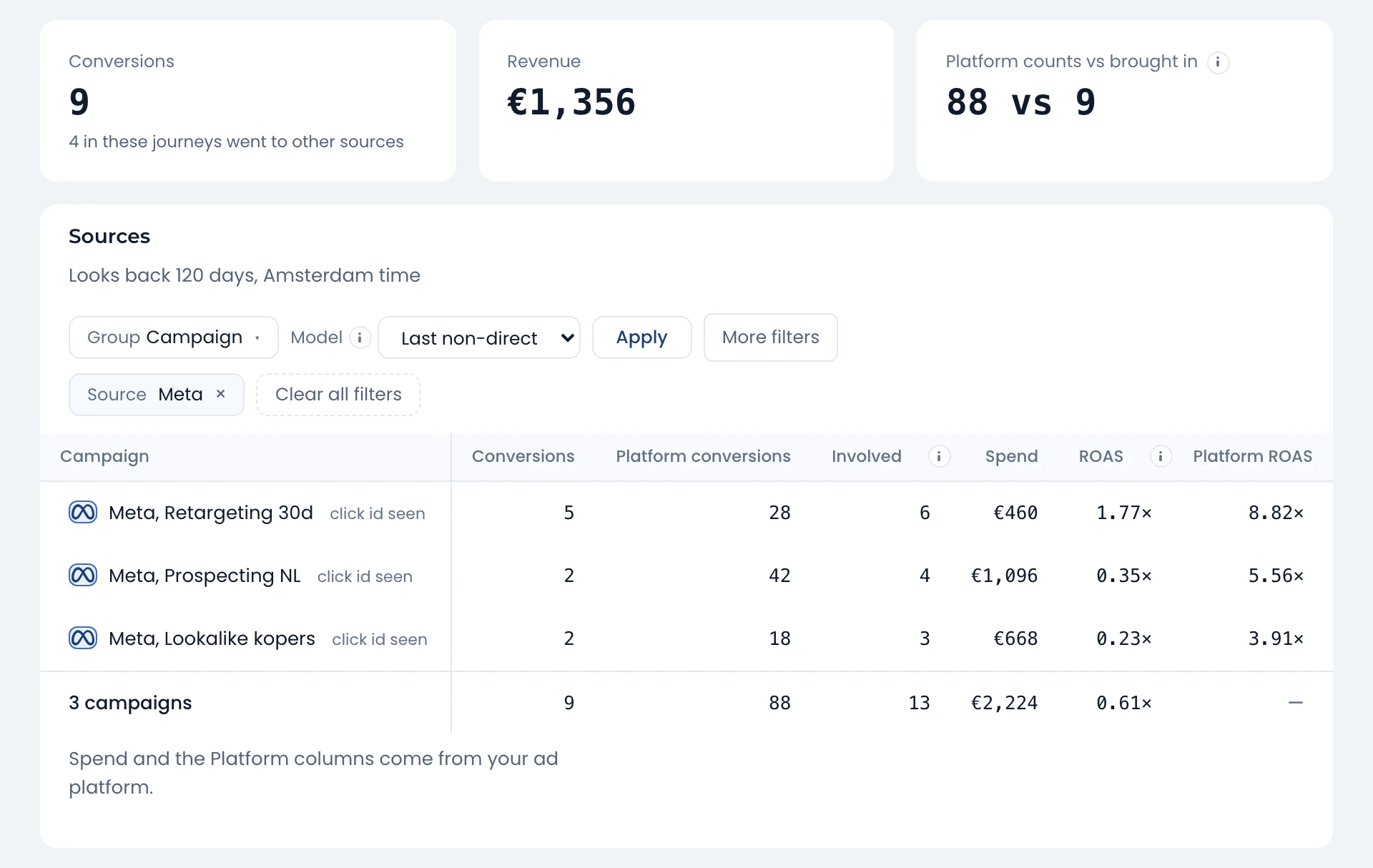1373x868 pixels.
Task: Remove the Source Meta filter chip
Action: pyautogui.click(x=221, y=394)
